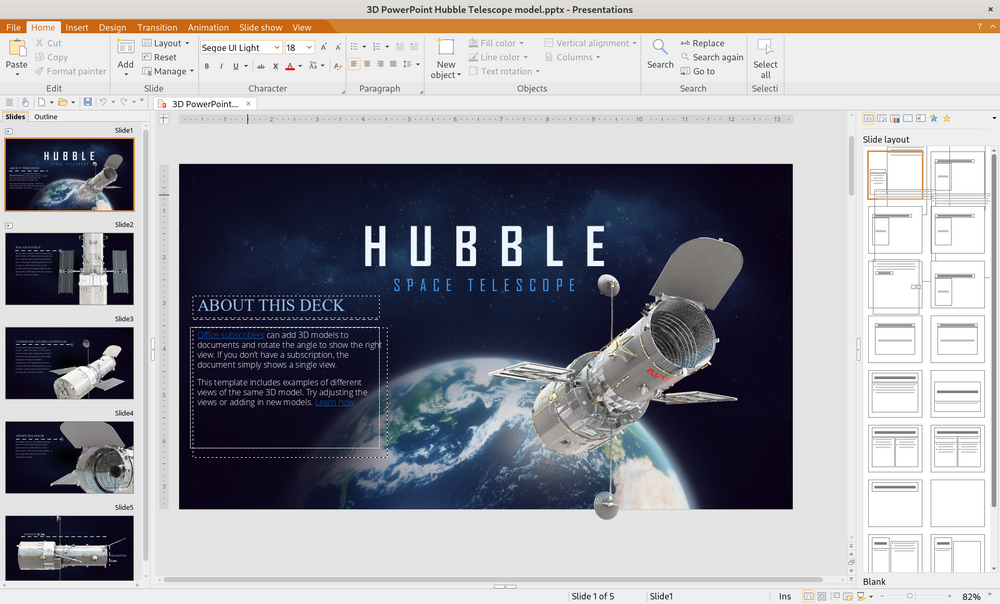This screenshot has height=604, width=1000.
Task: Apply strikethrough formatting icon
Action: (261, 67)
